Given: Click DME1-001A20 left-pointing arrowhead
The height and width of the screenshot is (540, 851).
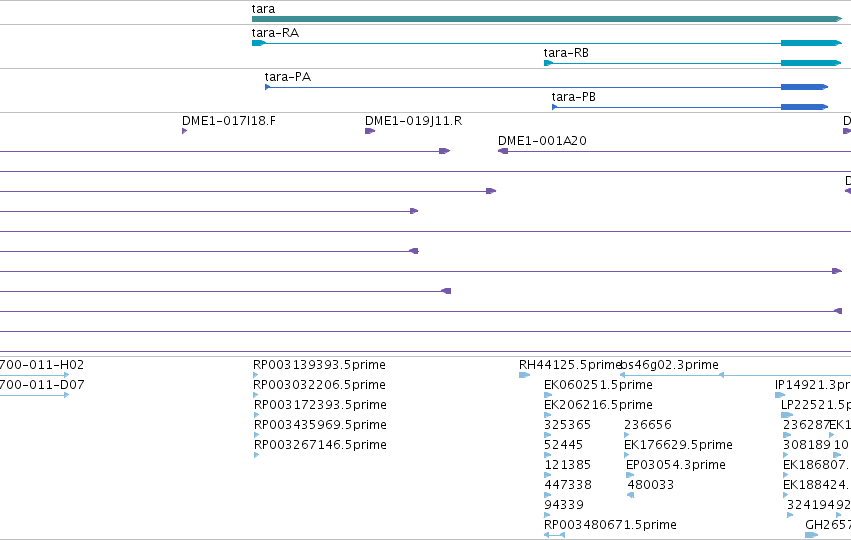Looking at the screenshot, I should [503, 151].
